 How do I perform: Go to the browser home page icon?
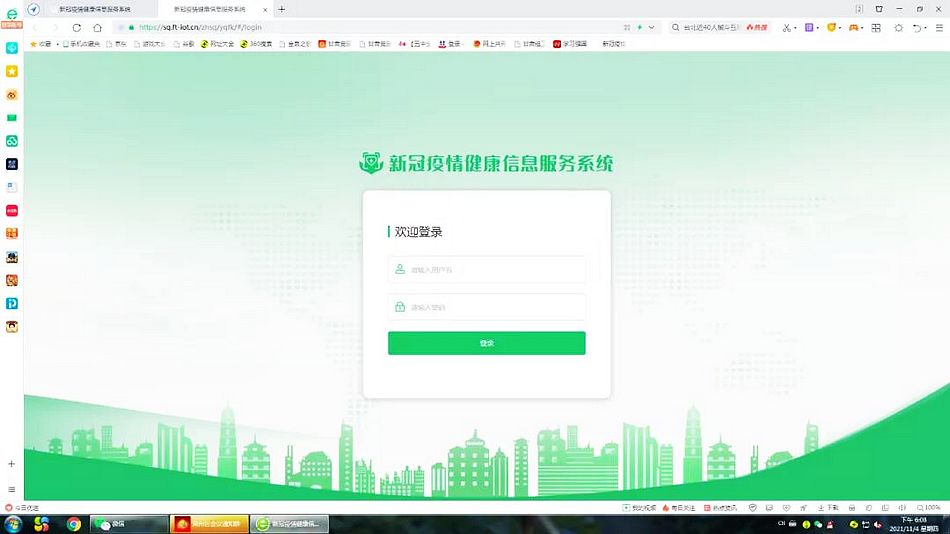tap(97, 27)
